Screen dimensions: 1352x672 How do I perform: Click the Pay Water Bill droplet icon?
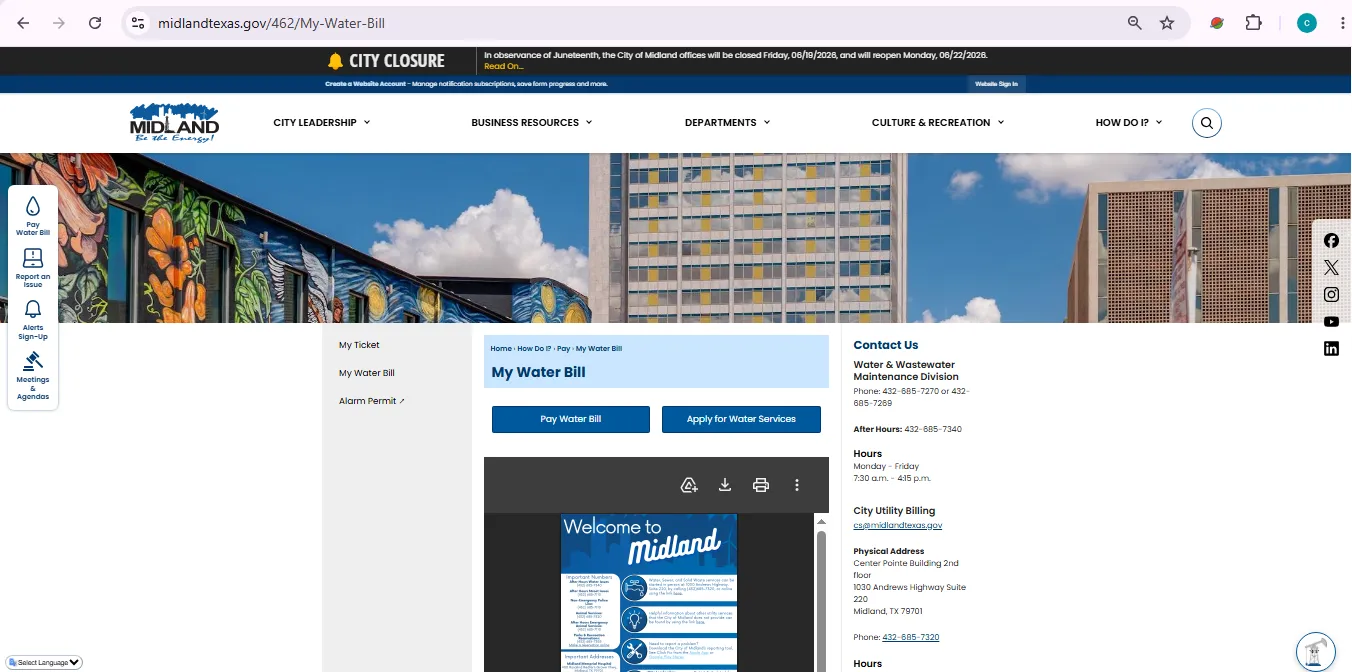[33, 206]
